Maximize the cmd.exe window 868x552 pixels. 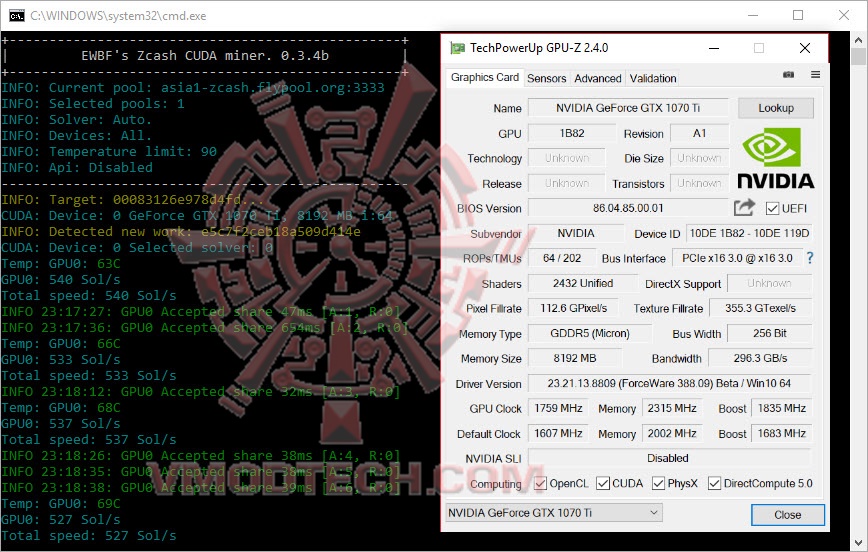point(798,16)
